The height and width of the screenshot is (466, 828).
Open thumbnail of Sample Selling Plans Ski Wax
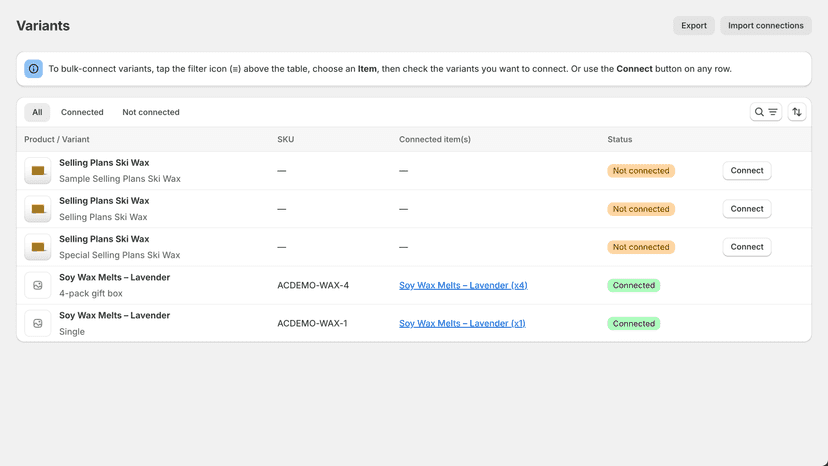[37, 171]
